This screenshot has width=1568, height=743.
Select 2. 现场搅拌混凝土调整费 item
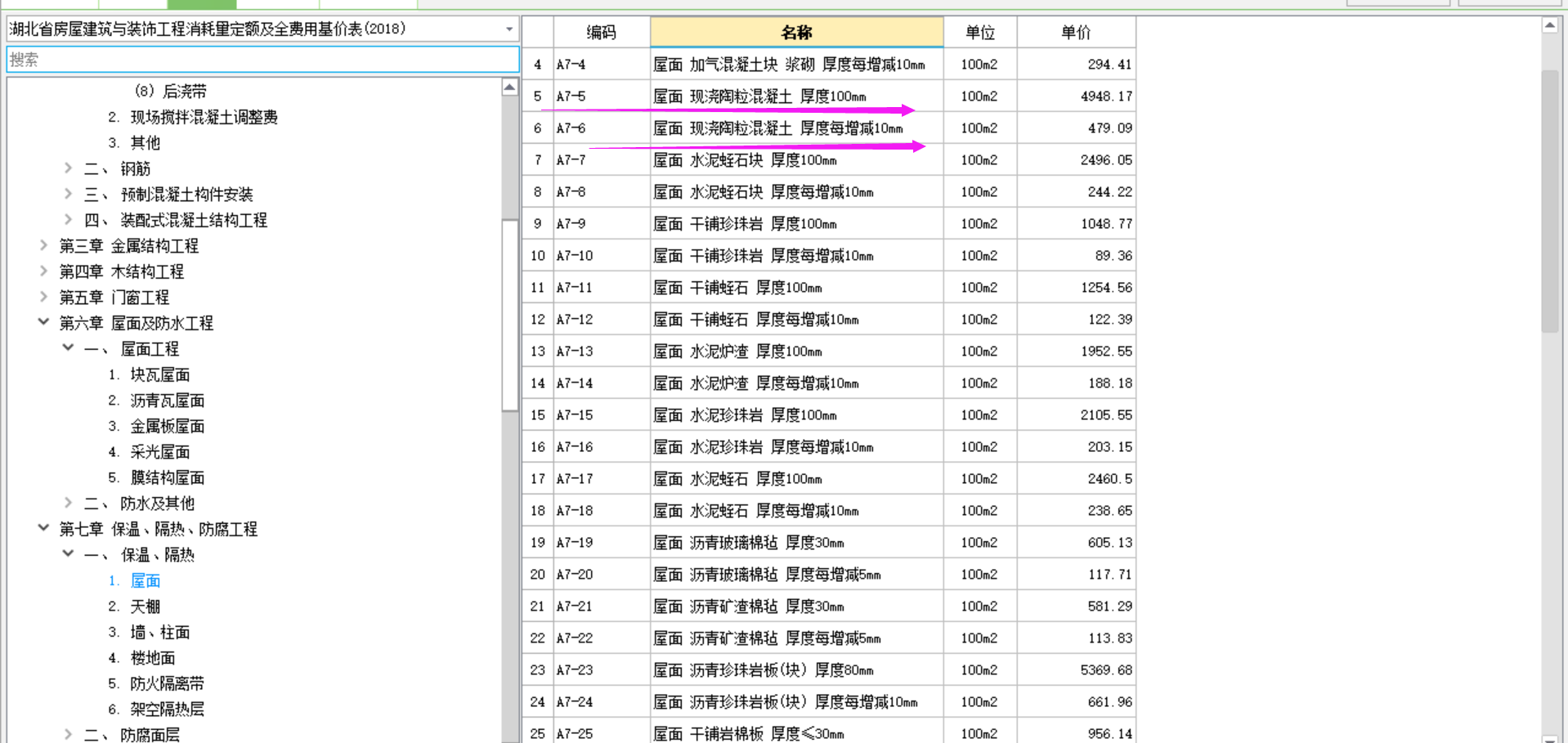[193, 117]
